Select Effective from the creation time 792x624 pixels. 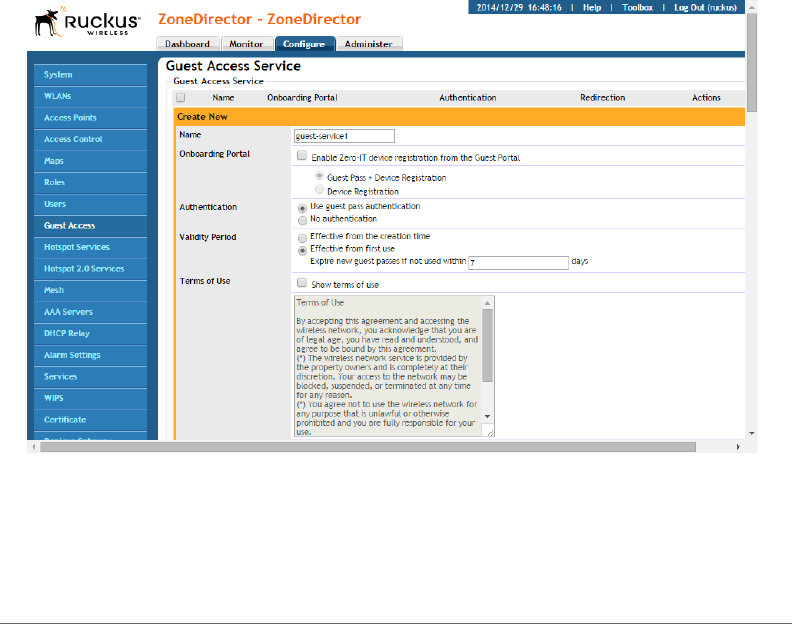click(x=303, y=238)
